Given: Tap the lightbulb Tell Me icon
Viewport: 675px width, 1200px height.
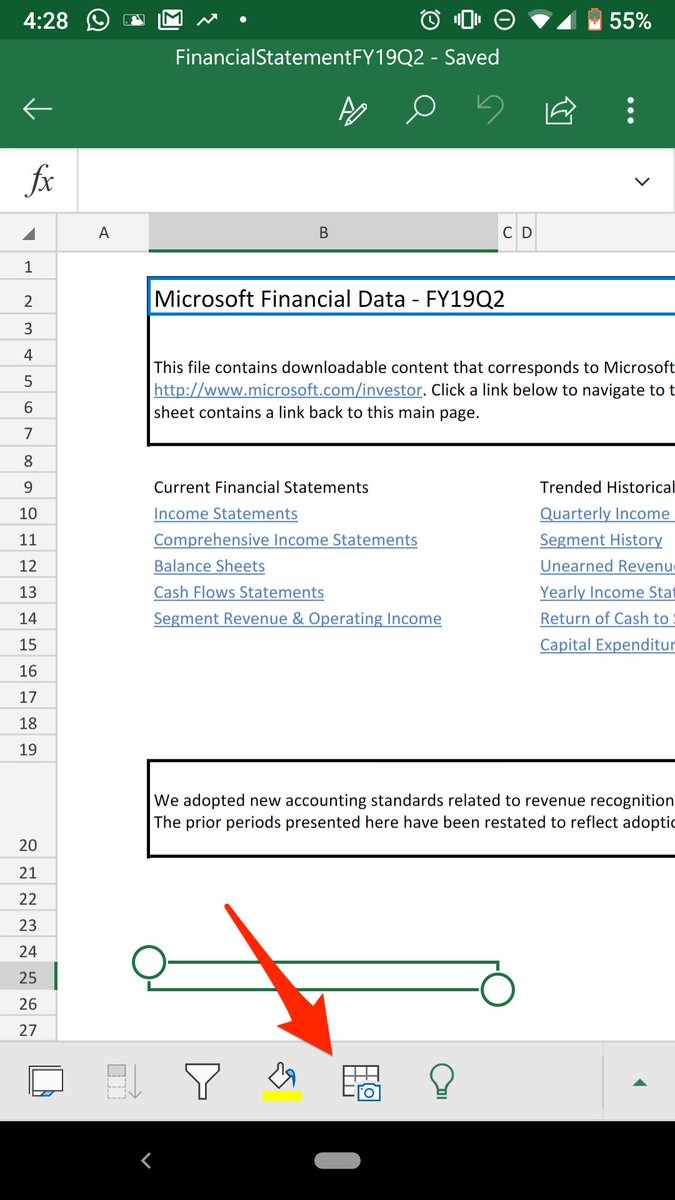Looking at the screenshot, I should [x=441, y=1081].
